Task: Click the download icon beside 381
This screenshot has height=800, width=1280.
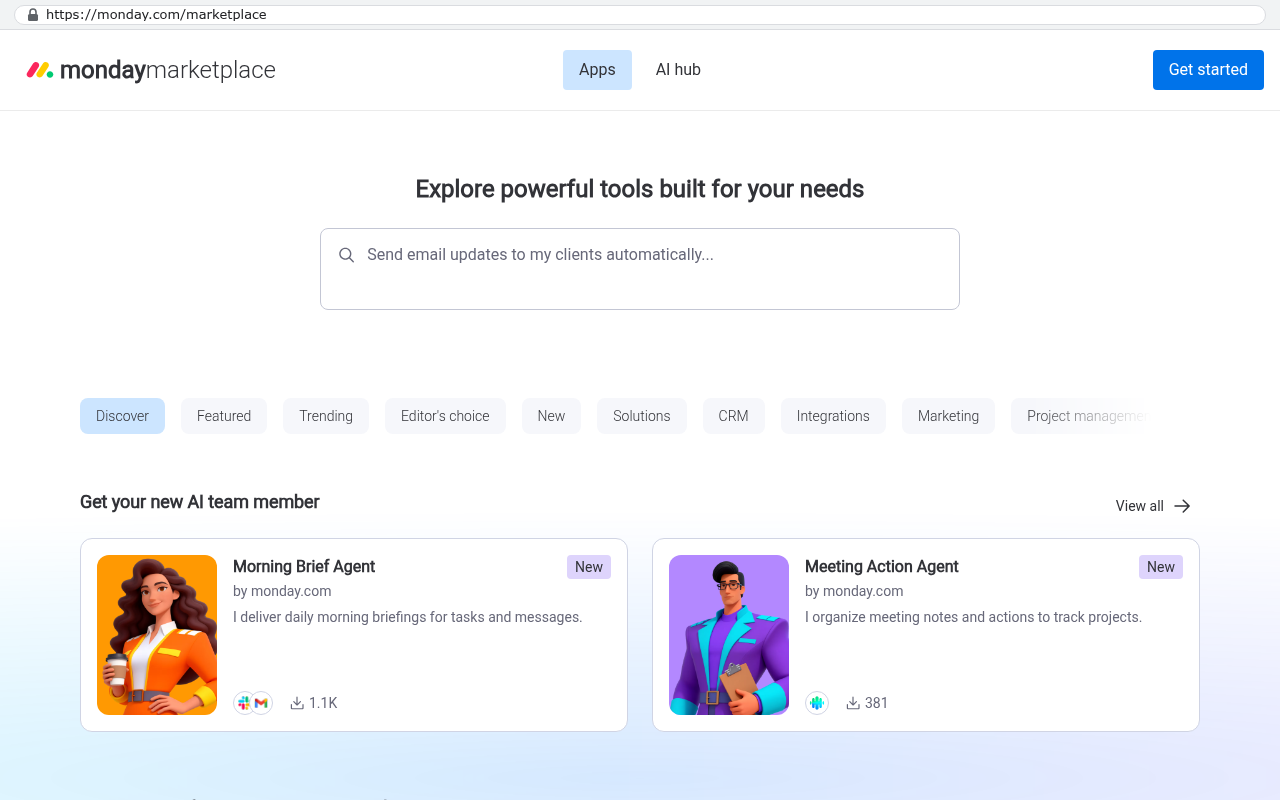Action: coord(853,703)
